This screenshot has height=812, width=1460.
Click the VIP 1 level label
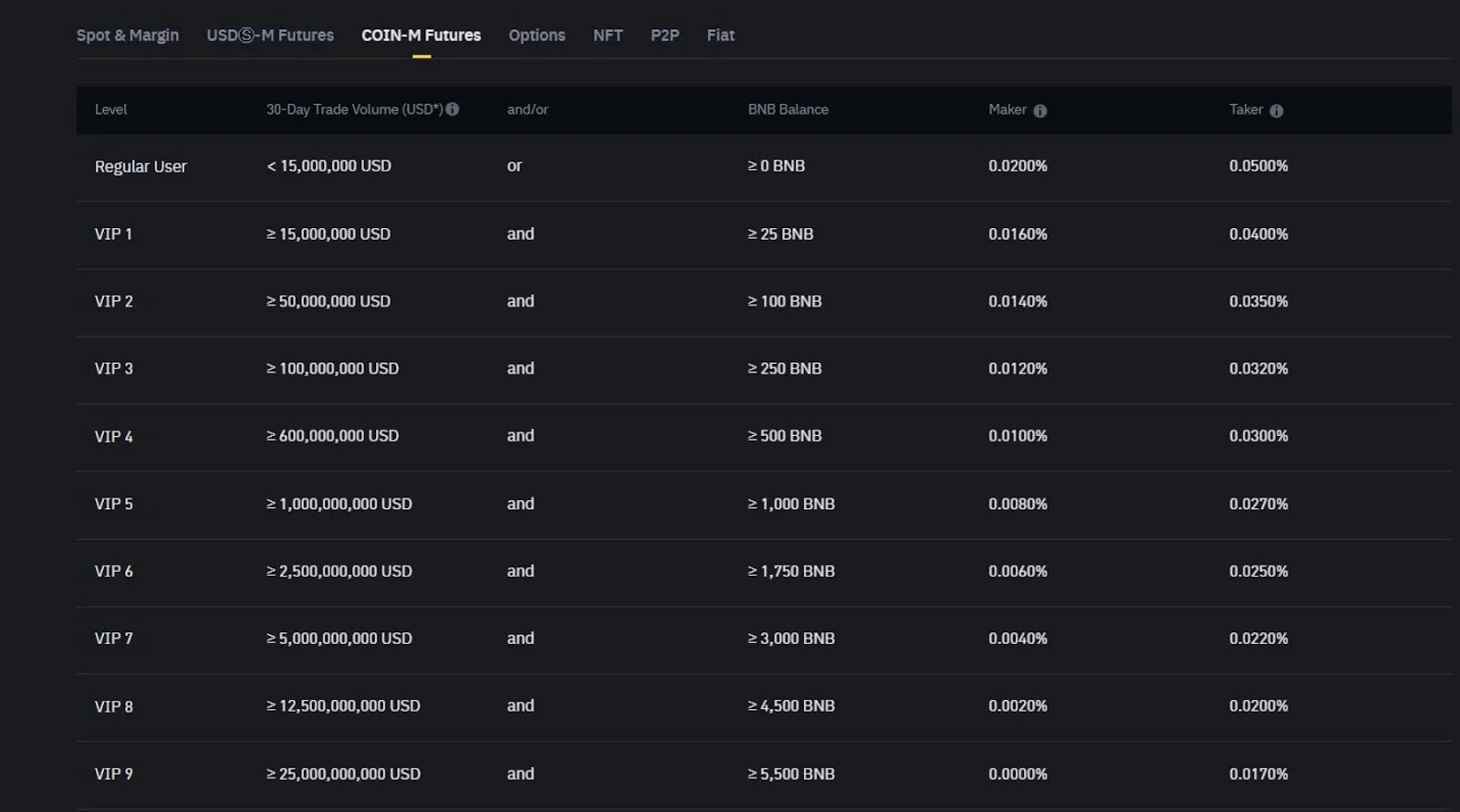click(113, 234)
